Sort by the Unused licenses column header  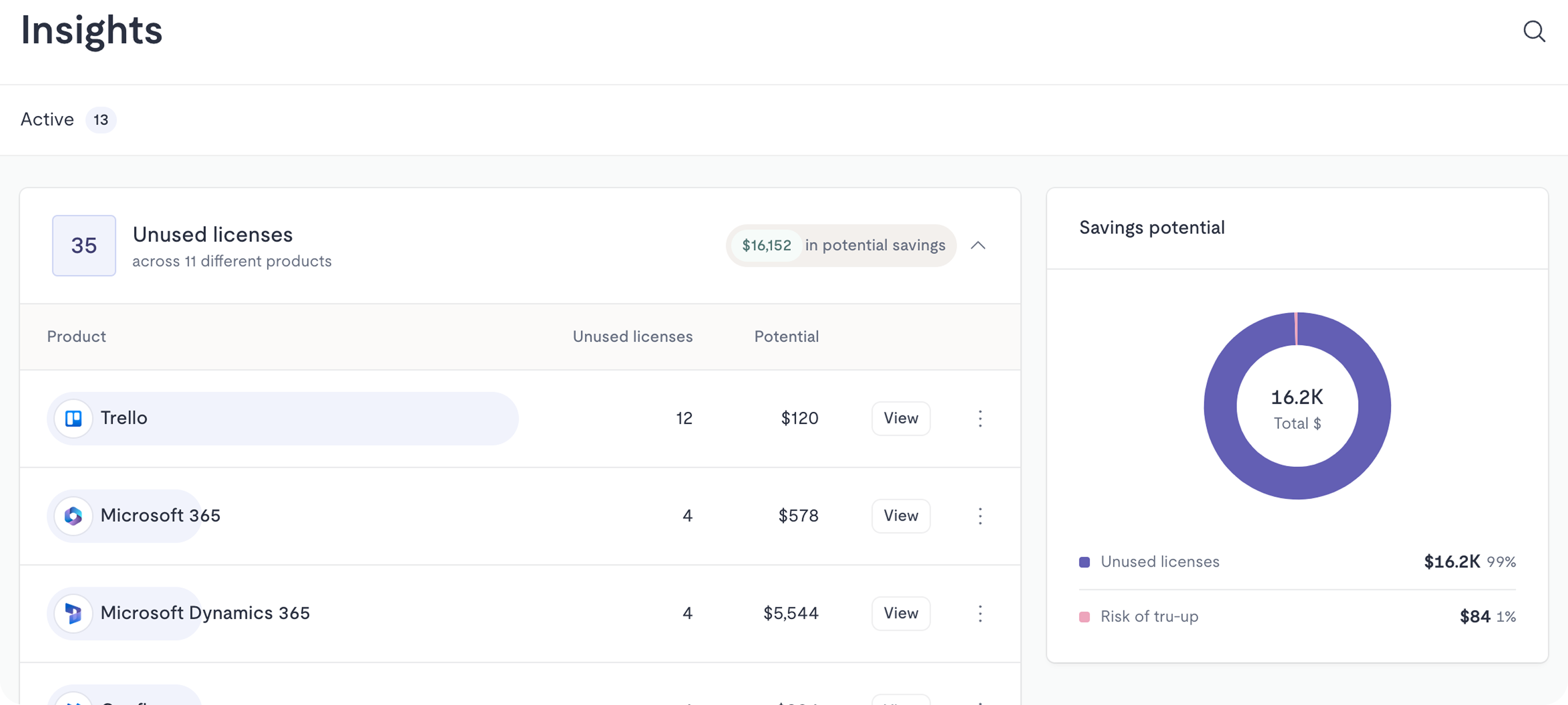tap(632, 336)
